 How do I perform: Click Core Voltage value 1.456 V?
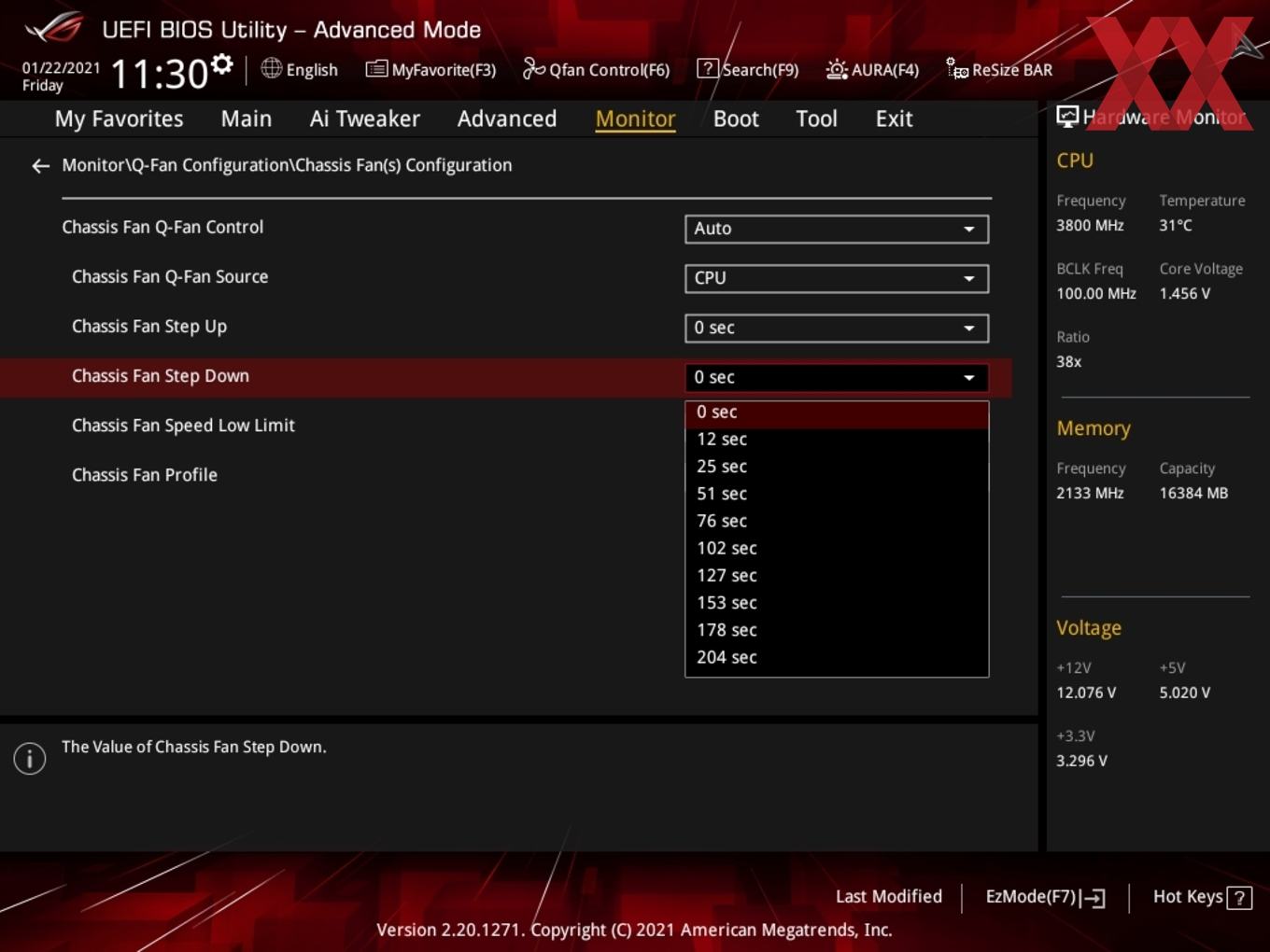1184,294
